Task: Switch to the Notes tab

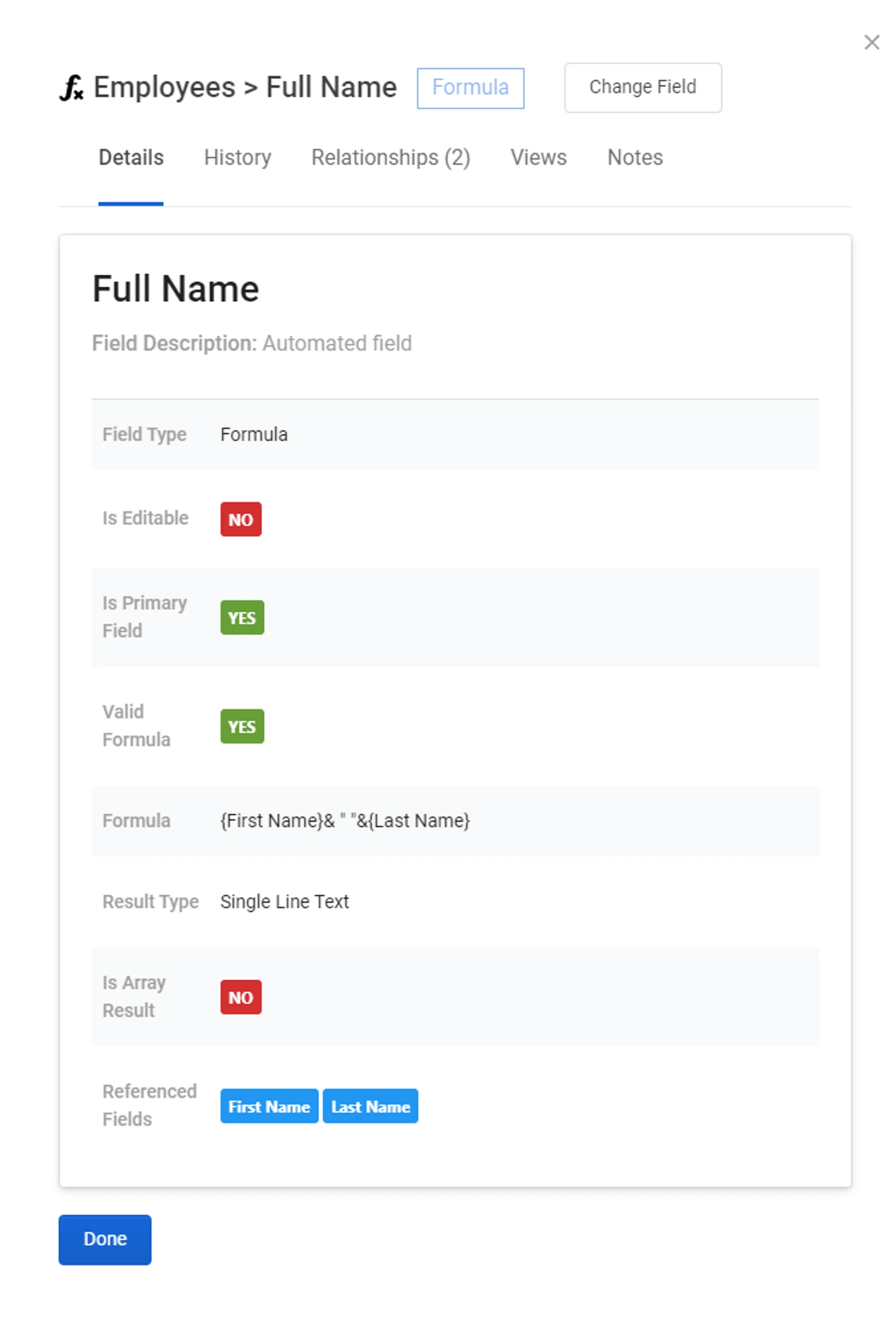Action: coord(635,157)
